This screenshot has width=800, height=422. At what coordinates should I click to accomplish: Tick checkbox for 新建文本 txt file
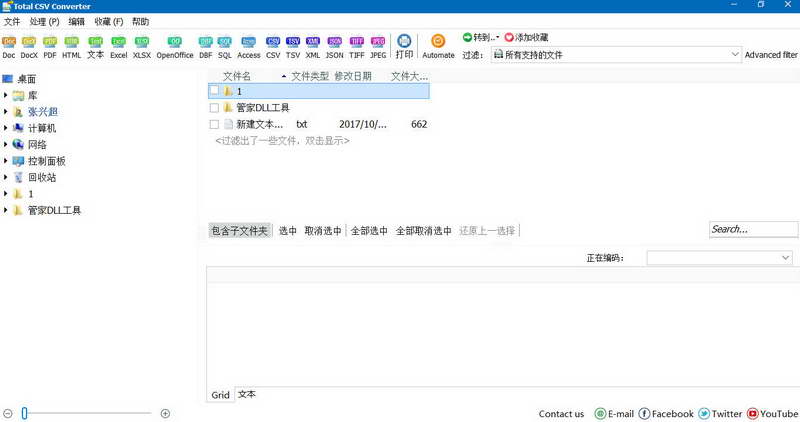[x=214, y=124]
